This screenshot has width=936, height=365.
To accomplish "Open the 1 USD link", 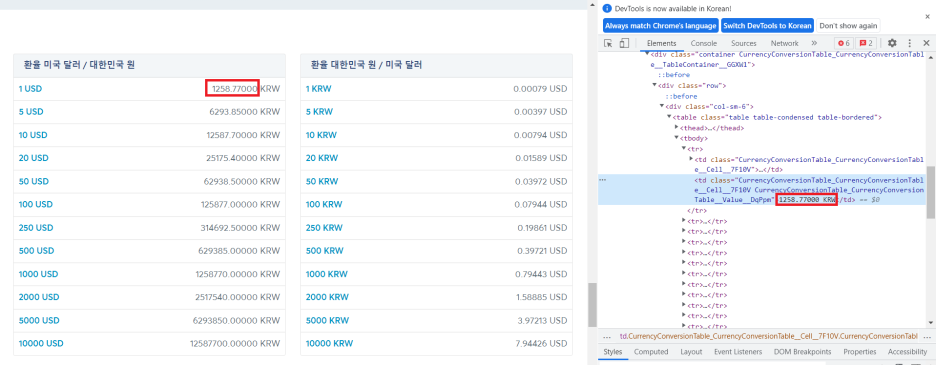I will click(x=30, y=88).
